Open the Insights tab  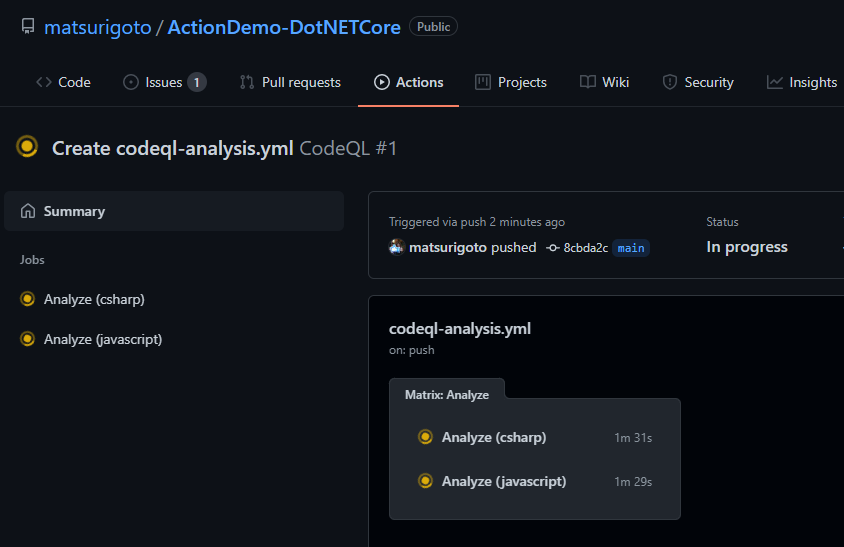802,82
